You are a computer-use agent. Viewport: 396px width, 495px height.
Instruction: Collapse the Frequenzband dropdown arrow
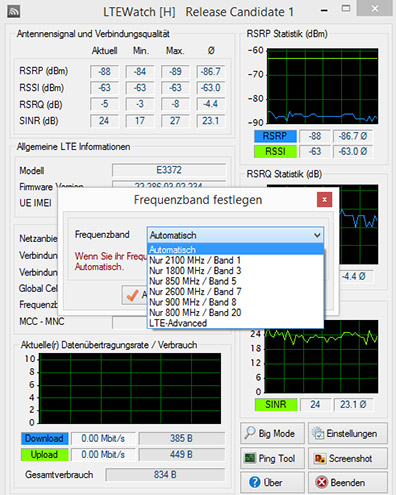[x=317, y=235]
